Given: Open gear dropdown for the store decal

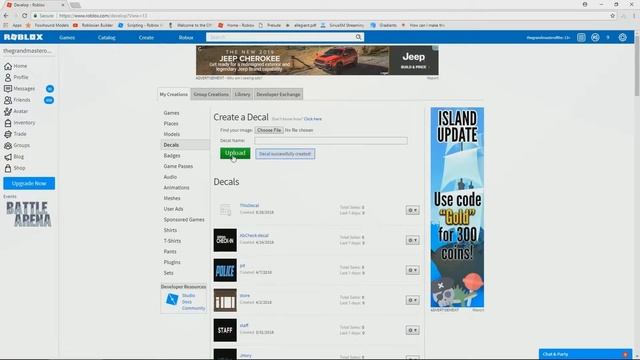Looking at the screenshot, I should click(x=412, y=300).
